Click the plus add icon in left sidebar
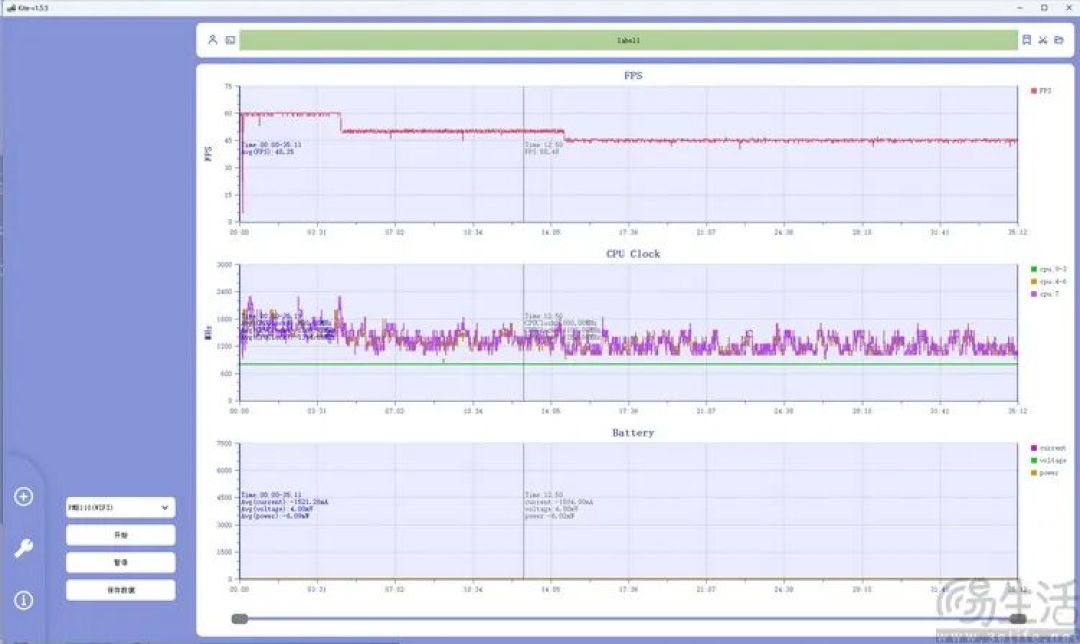The height and width of the screenshot is (644, 1080). (x=23, y=497)
